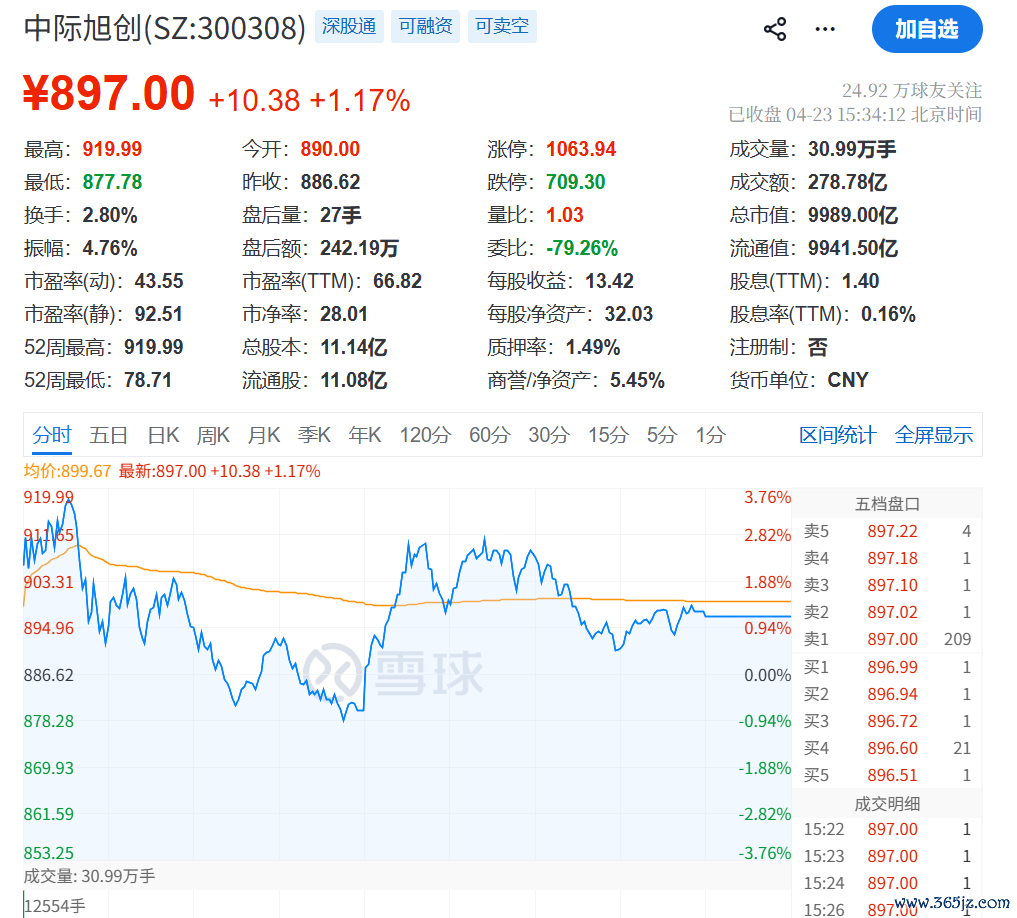Click the 货币单位 value CNY

tap(848, 380)
